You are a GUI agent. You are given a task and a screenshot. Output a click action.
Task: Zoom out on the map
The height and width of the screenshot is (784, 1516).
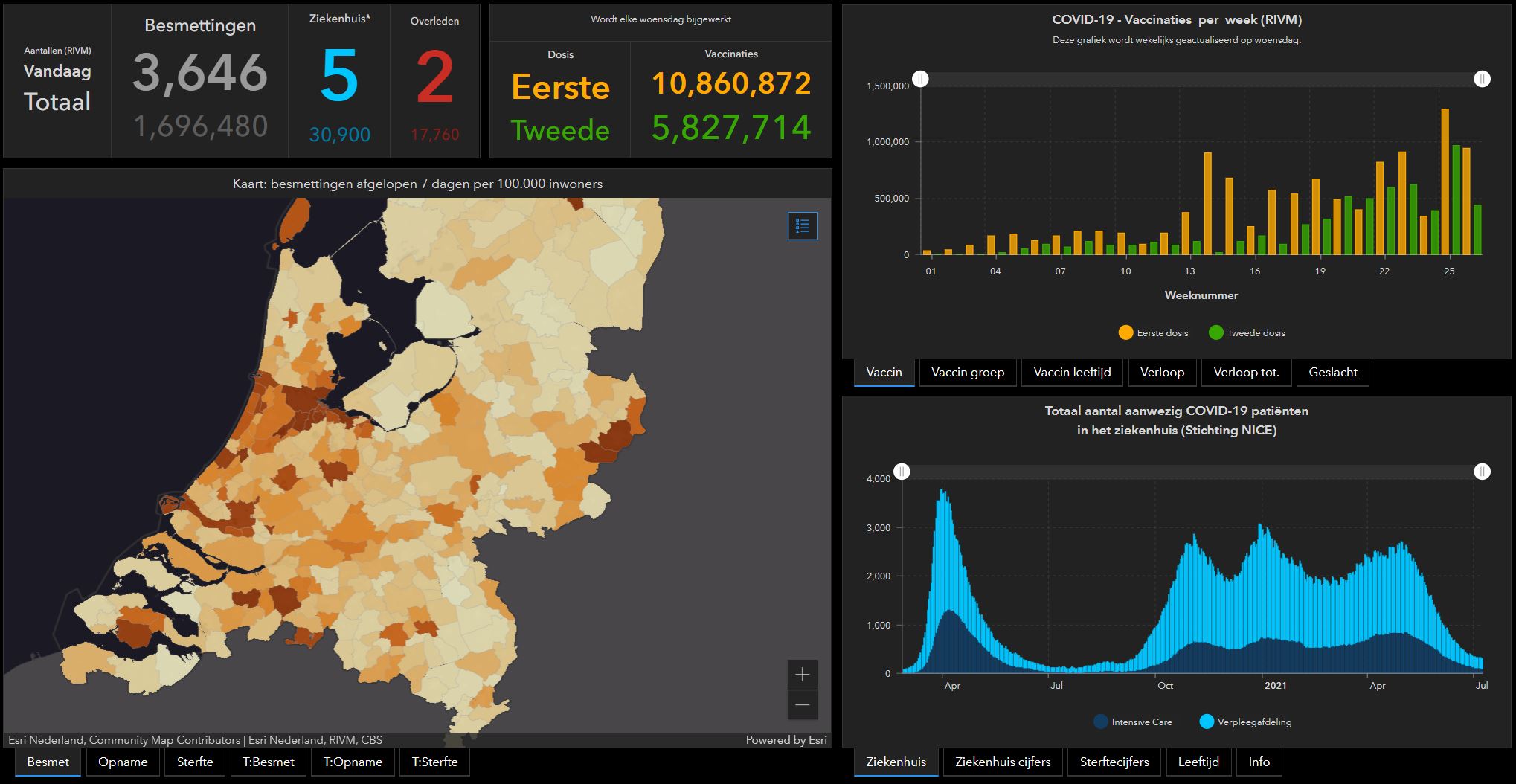point(802,705)
